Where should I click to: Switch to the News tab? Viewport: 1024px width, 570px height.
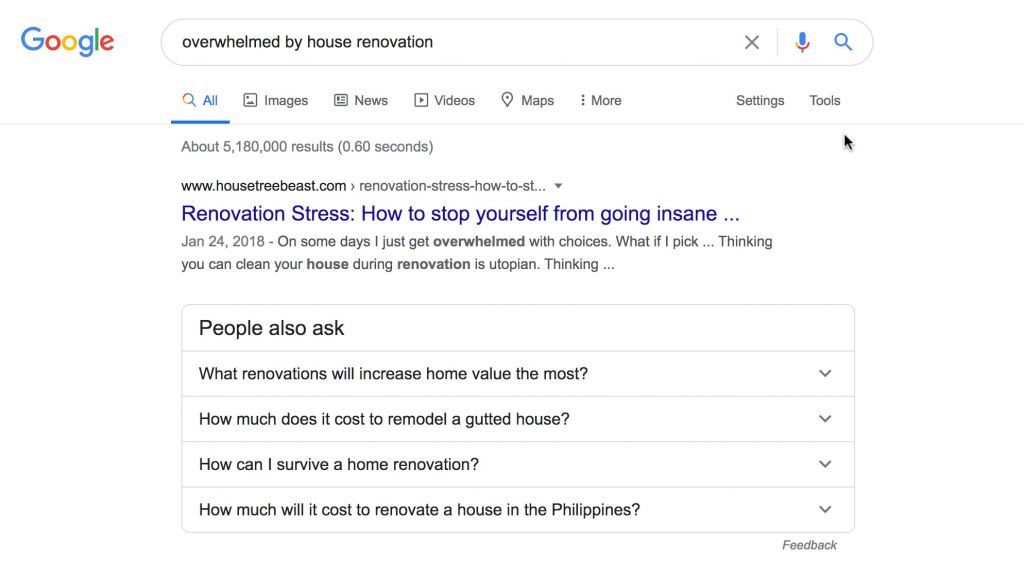361,100
